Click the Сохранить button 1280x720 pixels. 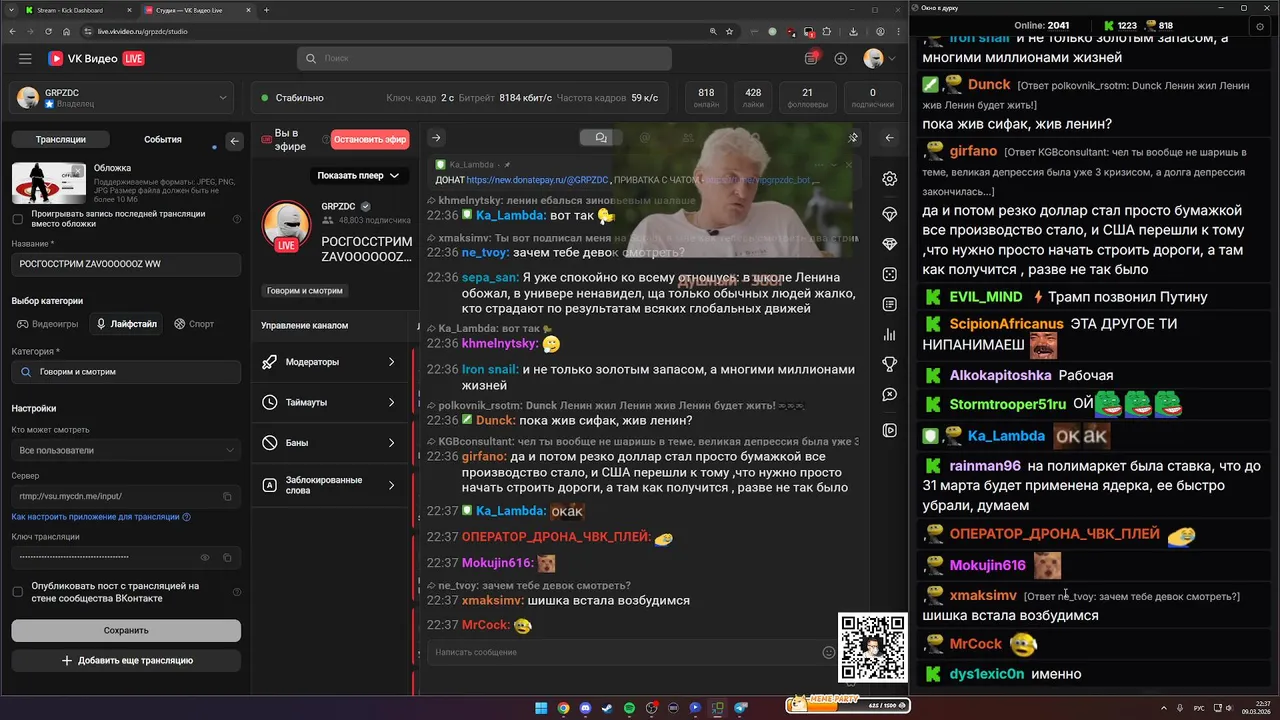(x=126, y=630)
